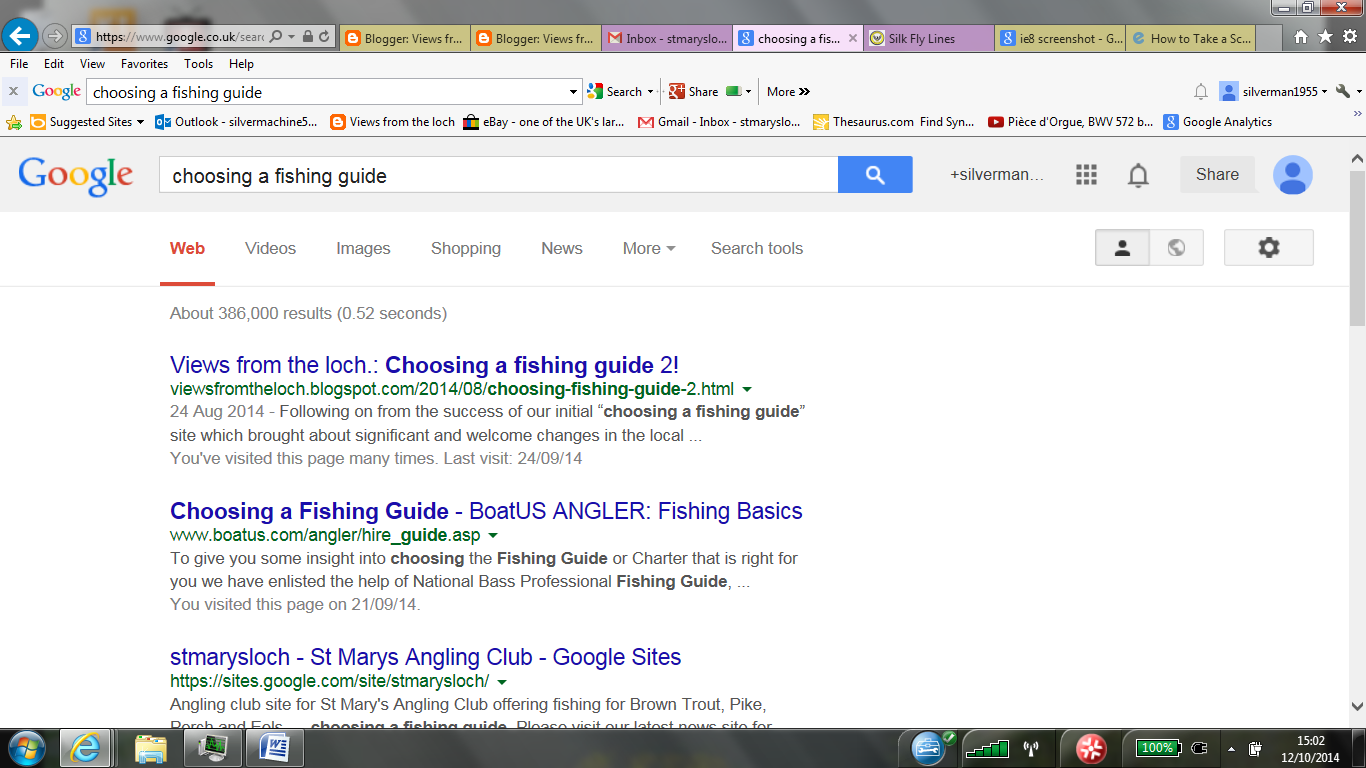Select the Videos search category
Viewport: 1366px width, 768px height.
(270, 248)
